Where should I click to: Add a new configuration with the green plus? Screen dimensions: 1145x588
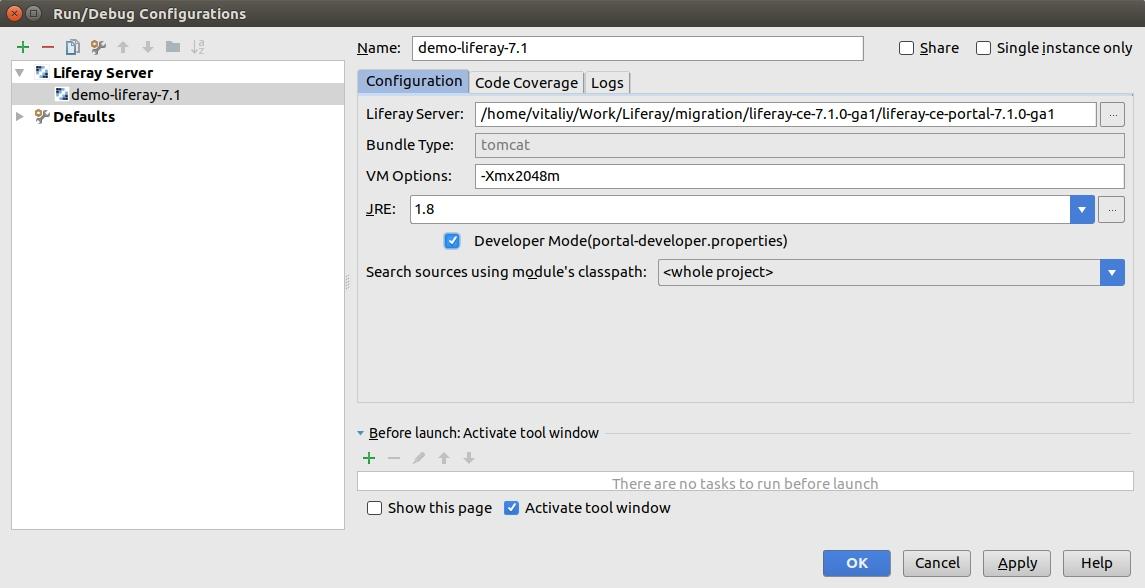(x=23, y=47)
